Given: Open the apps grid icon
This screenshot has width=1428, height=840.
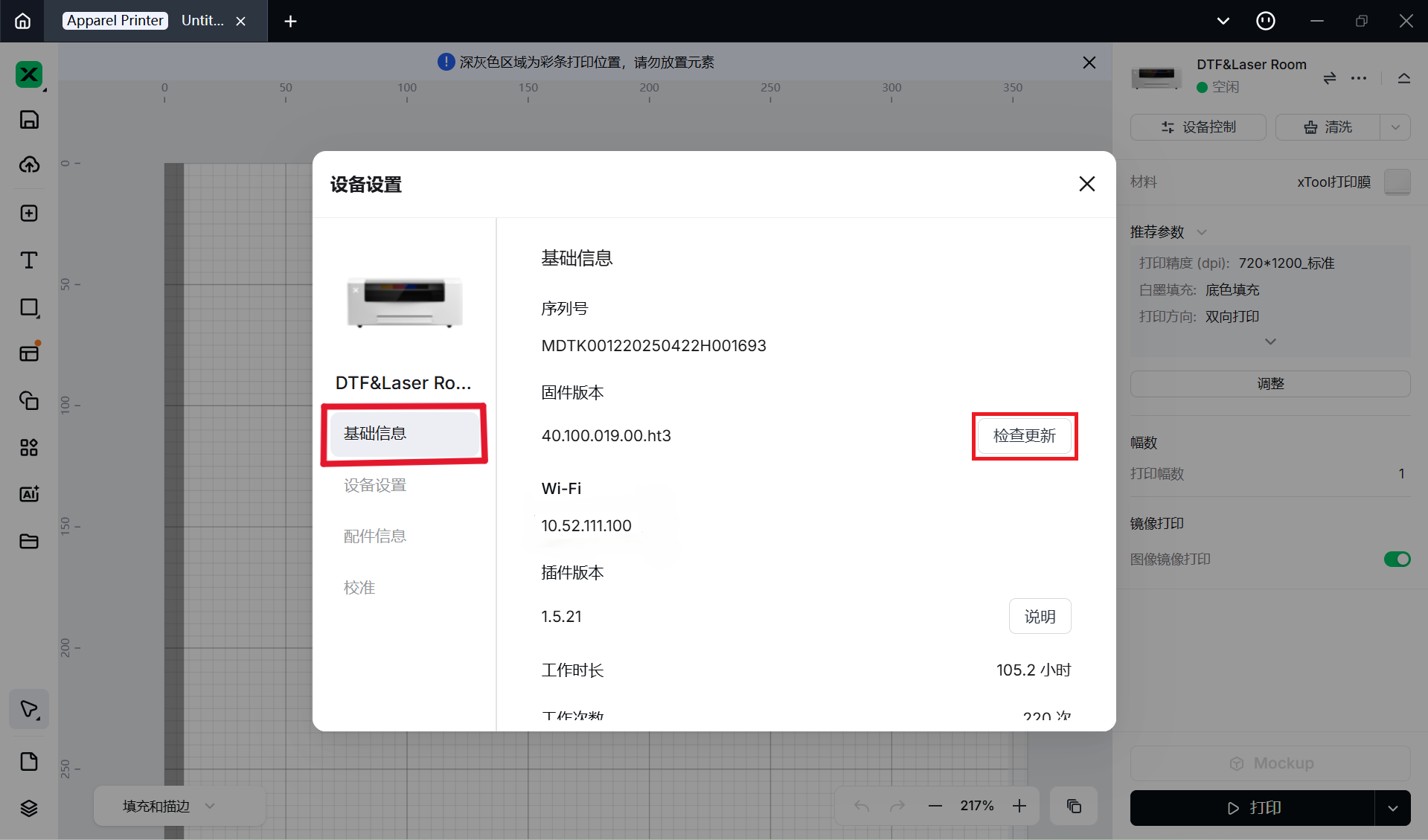Looking at the screenshot, I should coord(29,447).
